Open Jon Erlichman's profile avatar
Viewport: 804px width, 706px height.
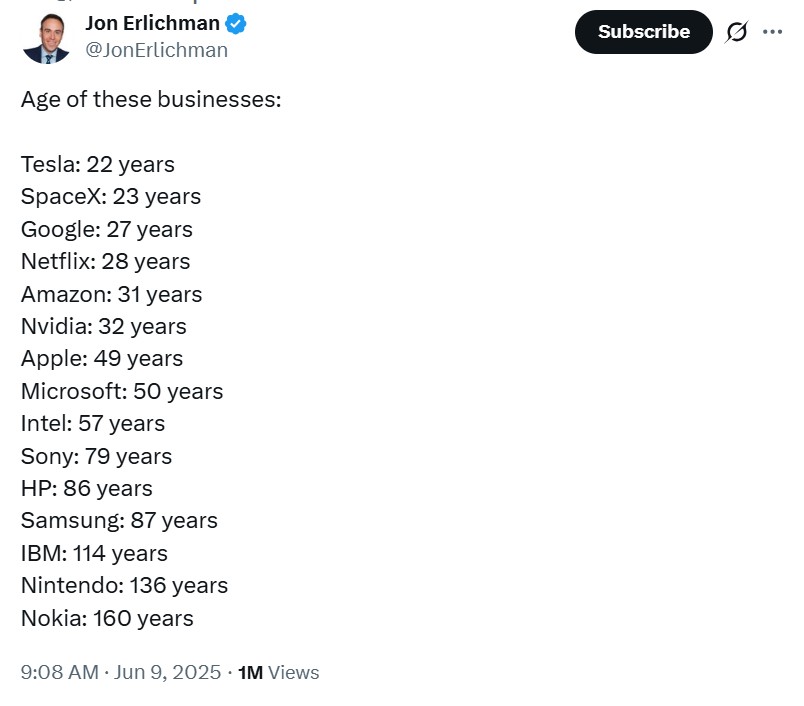pos(46,38)
